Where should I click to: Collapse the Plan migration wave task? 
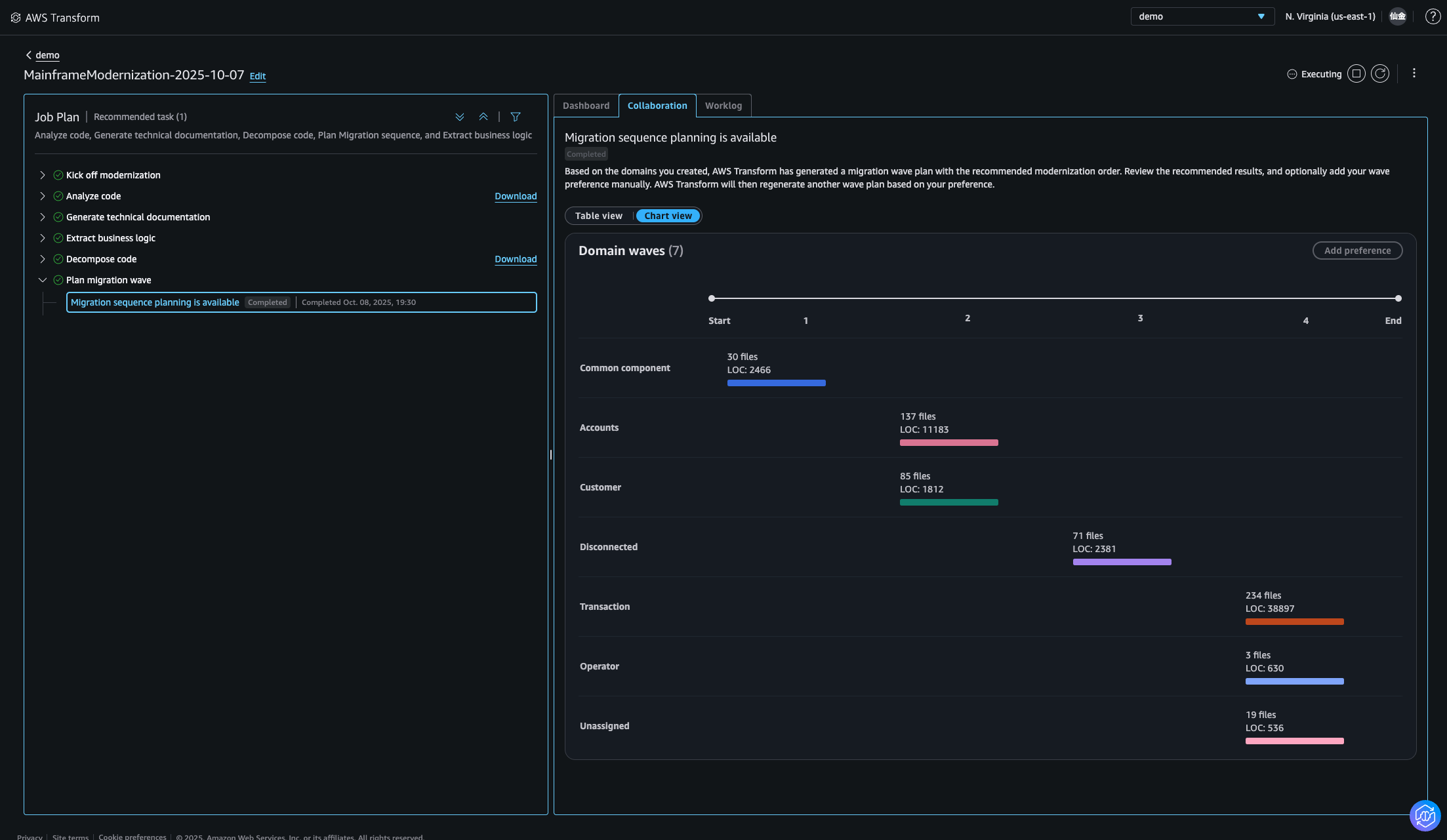pyautogui.click(x=43, y=280)
